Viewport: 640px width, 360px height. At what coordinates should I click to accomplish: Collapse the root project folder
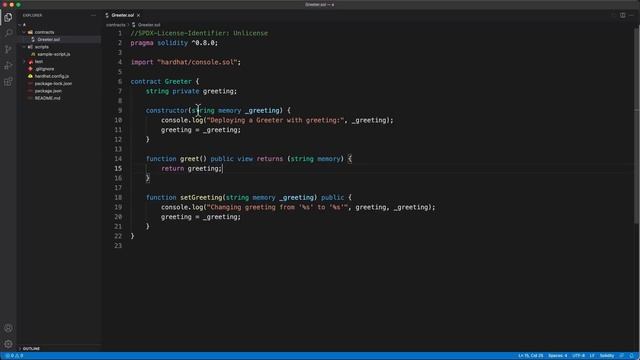click(x=20, y=25)
